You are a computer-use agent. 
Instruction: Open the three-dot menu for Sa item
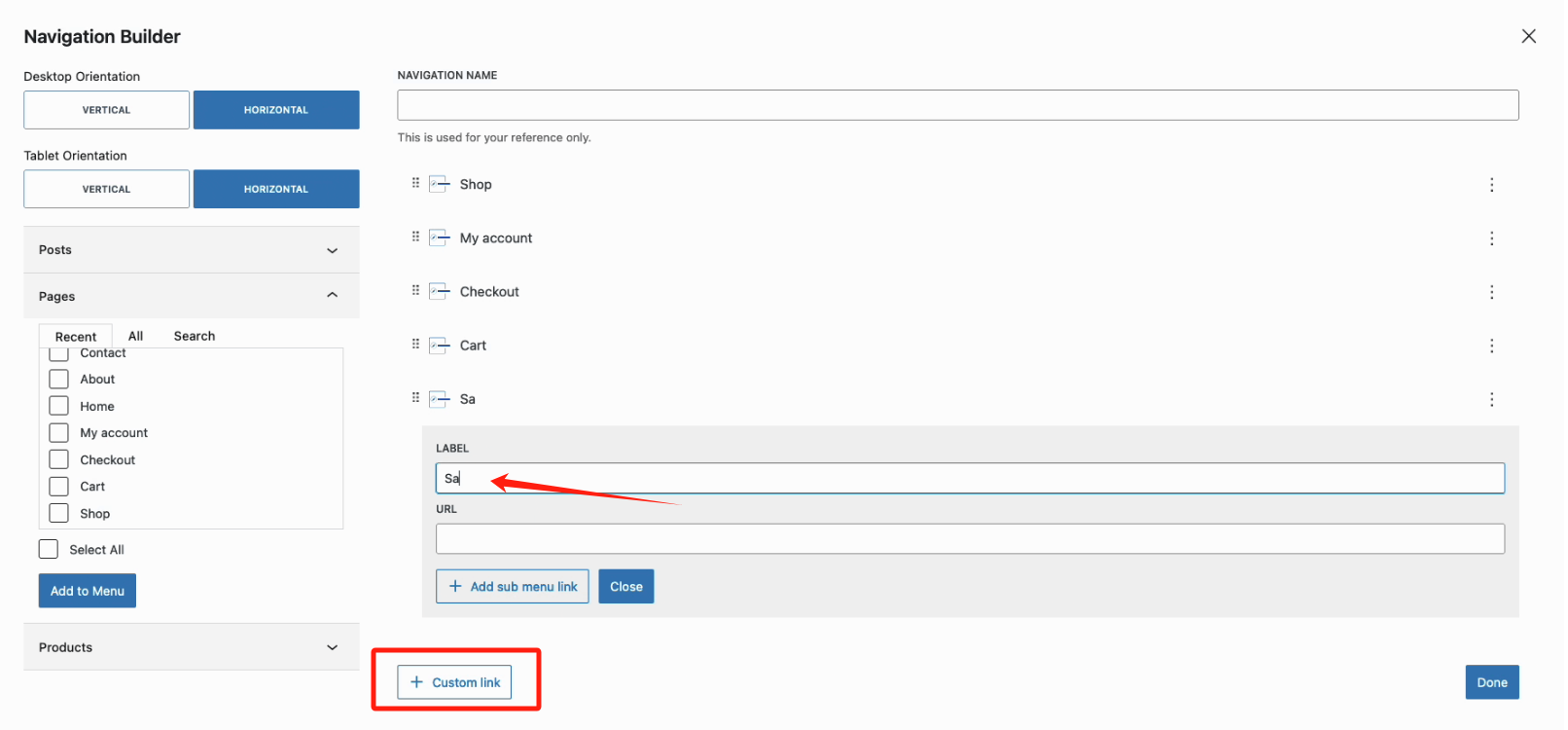[1491, 399]
